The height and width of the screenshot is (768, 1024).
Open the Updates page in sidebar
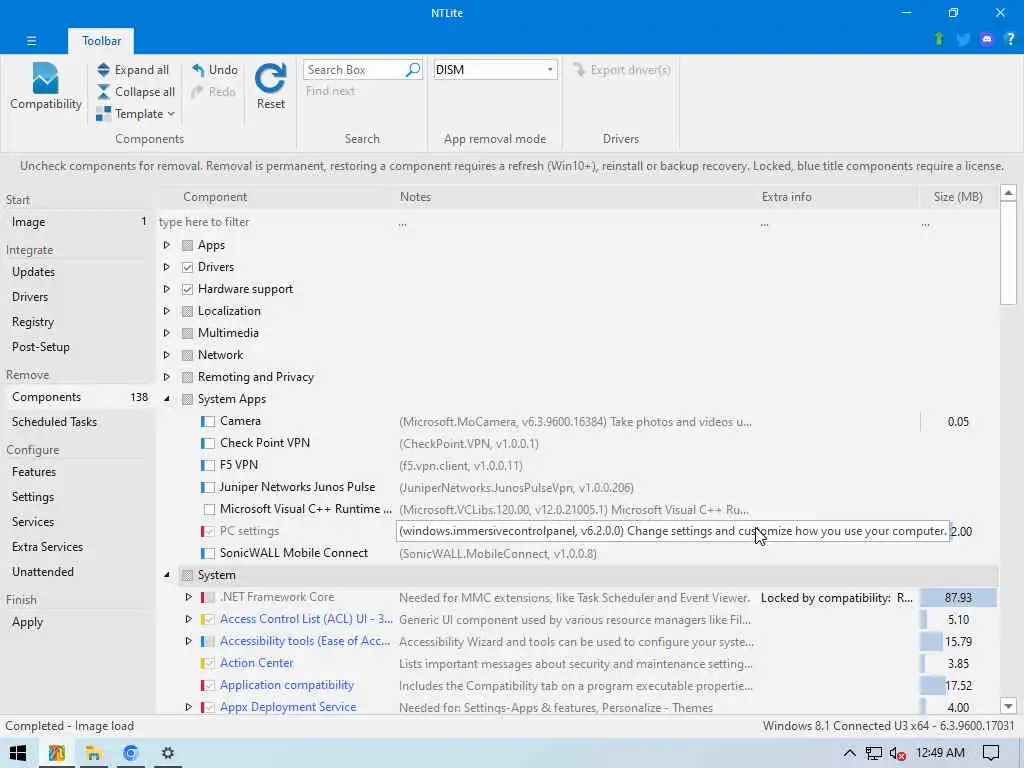(33, 272)
